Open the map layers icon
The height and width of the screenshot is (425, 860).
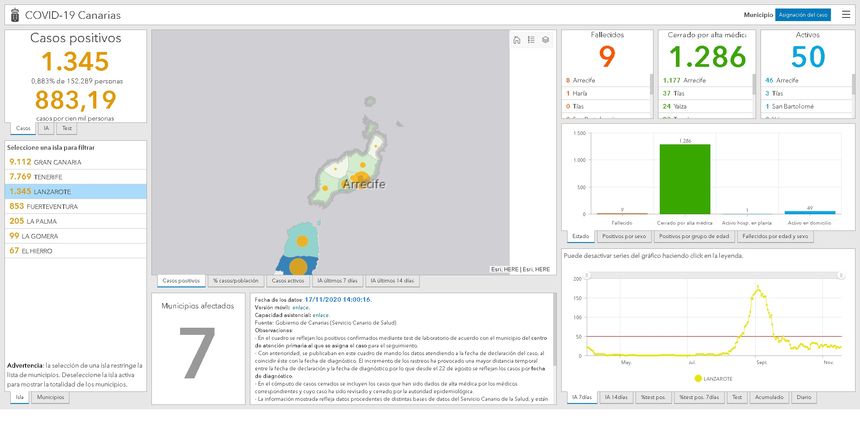[545, 41]
